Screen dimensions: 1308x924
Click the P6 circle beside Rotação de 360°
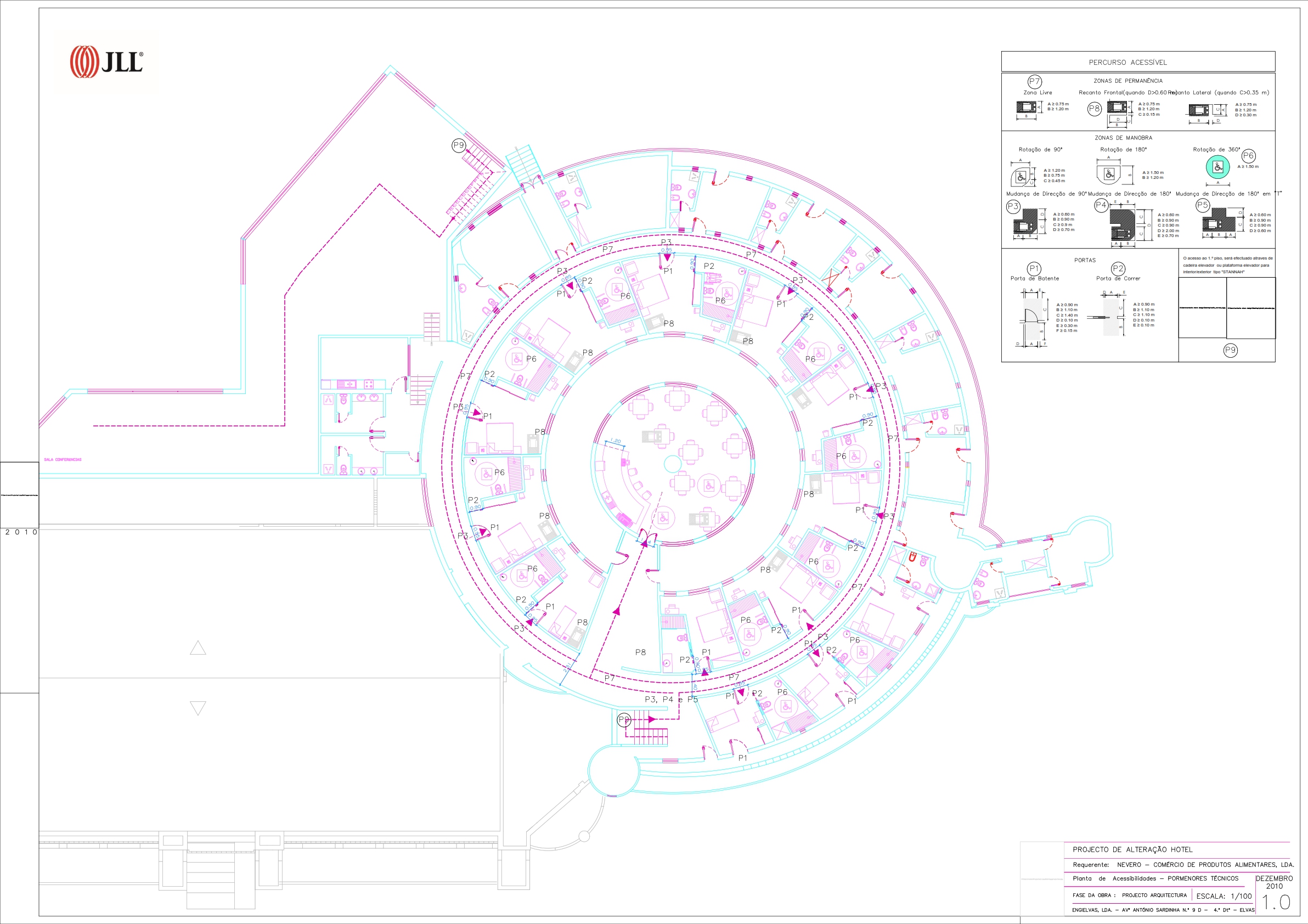[x=1248, y=156]
